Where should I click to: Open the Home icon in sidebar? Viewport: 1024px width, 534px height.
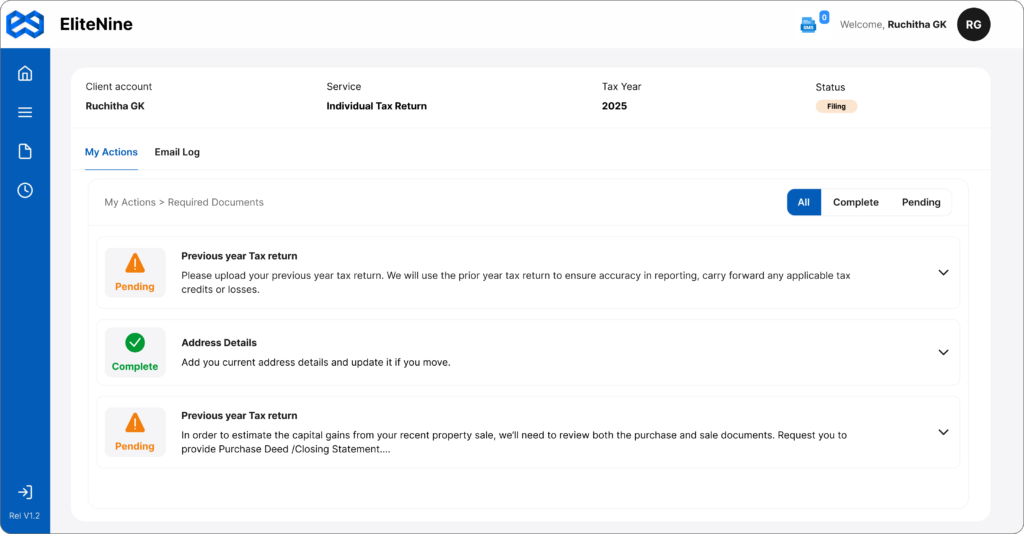click(x=25, y=73)
